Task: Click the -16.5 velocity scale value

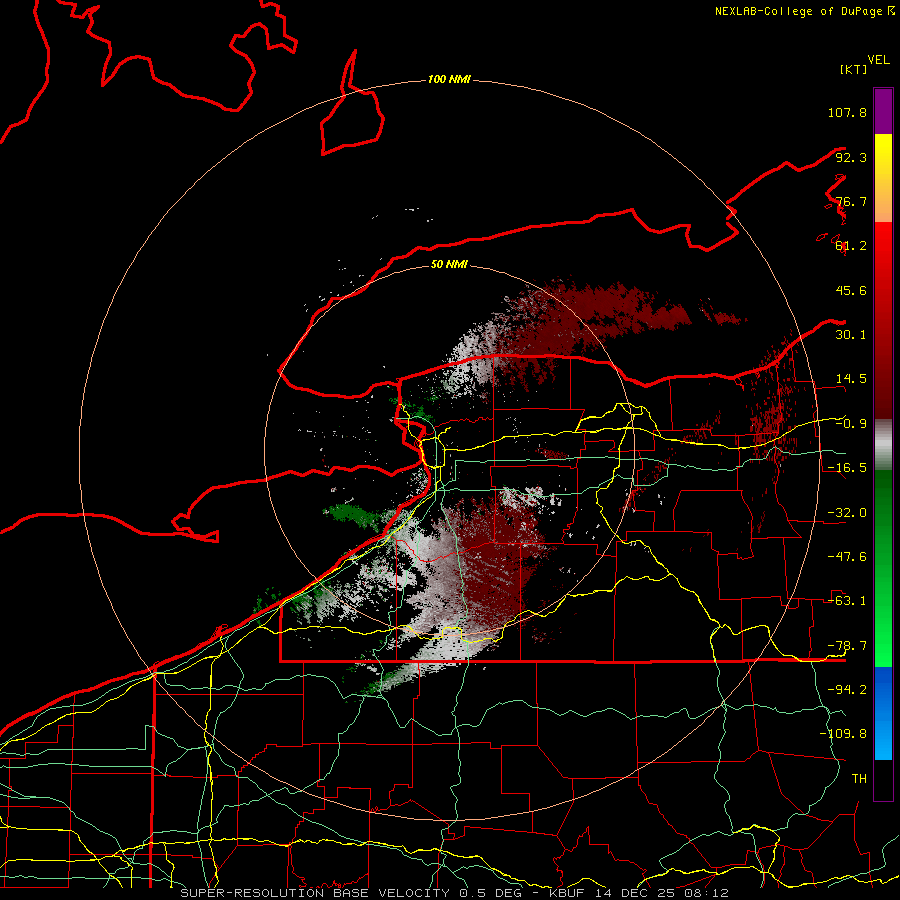Action: point(847,468)
